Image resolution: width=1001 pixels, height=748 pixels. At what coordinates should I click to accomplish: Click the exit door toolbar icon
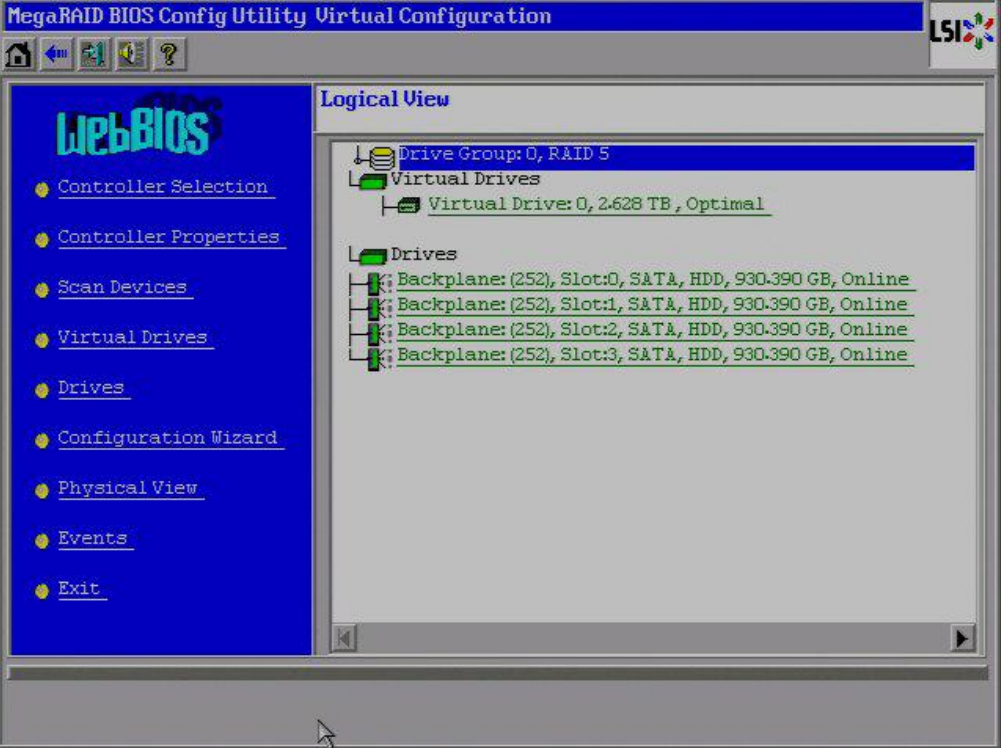point(93,54)
